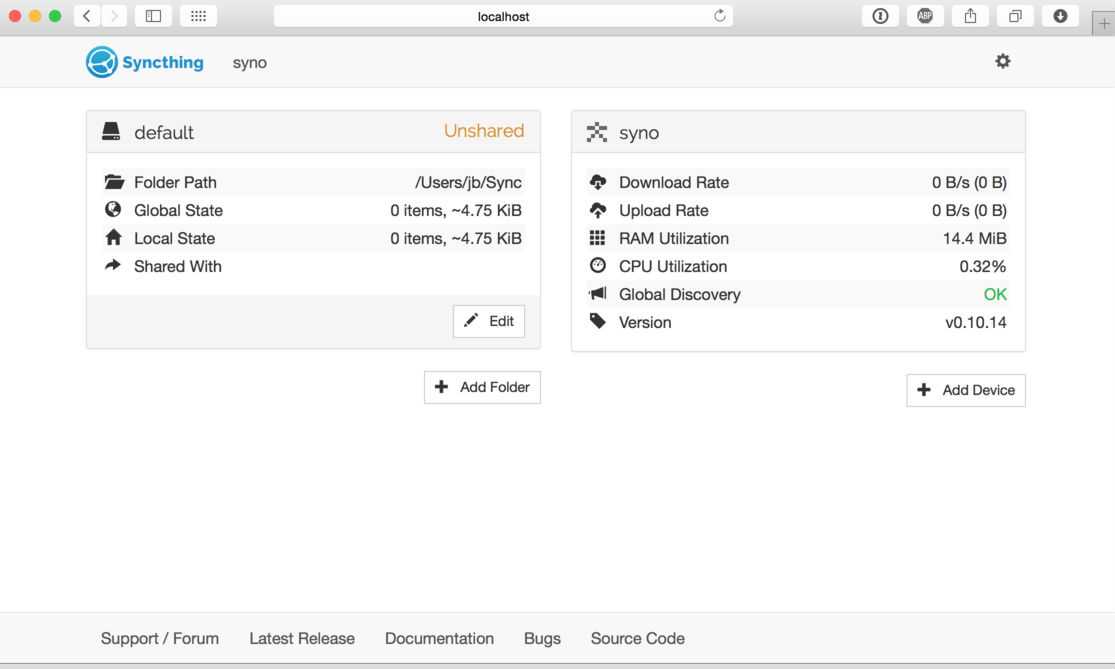Click the CPU utilization clock icon
Image resolution: width=1115 pixels, height=669 pixels.
(x=598, y=265)
